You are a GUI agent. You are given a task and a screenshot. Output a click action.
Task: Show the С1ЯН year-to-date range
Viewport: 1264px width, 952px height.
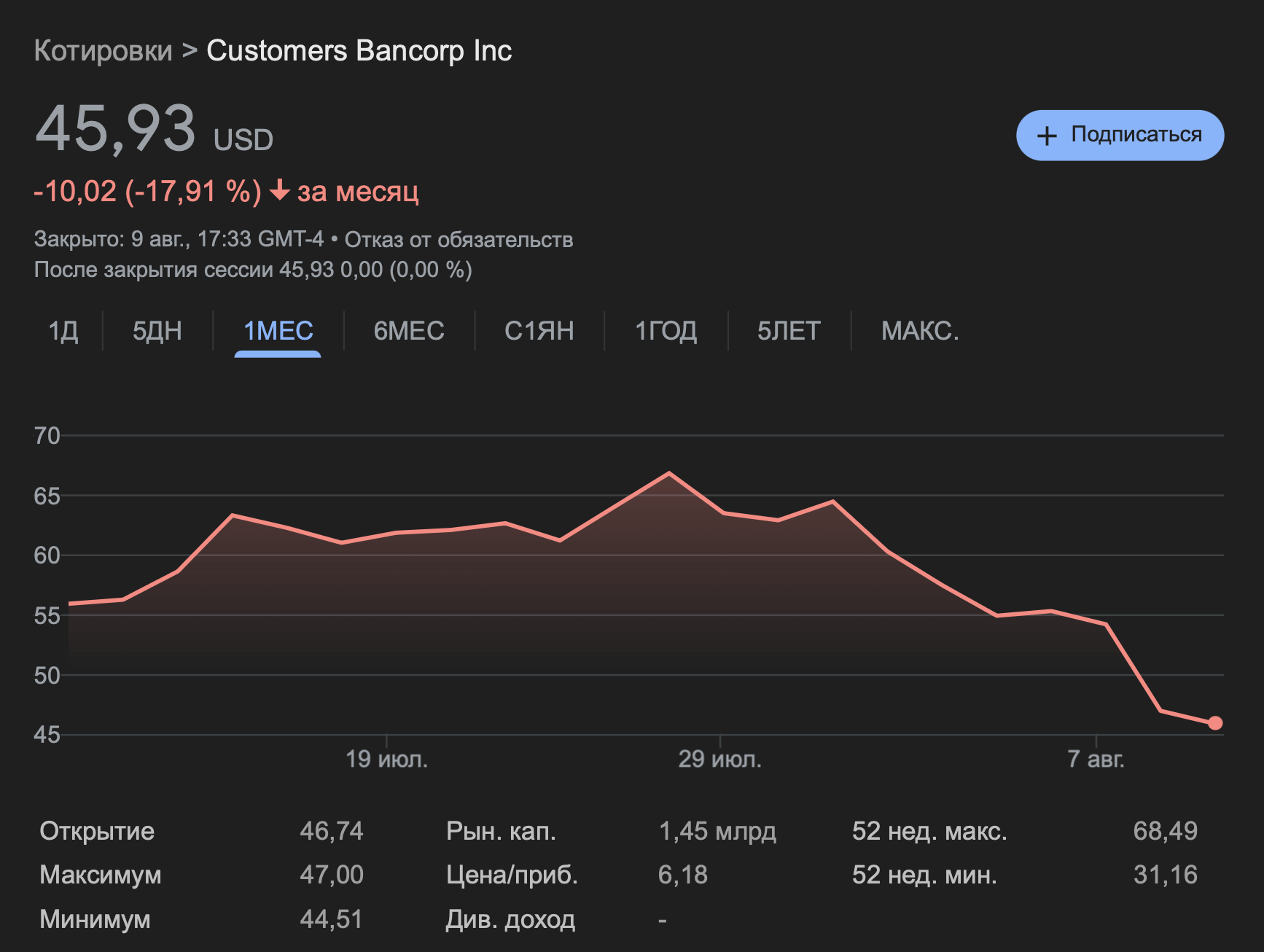(539, 331)
